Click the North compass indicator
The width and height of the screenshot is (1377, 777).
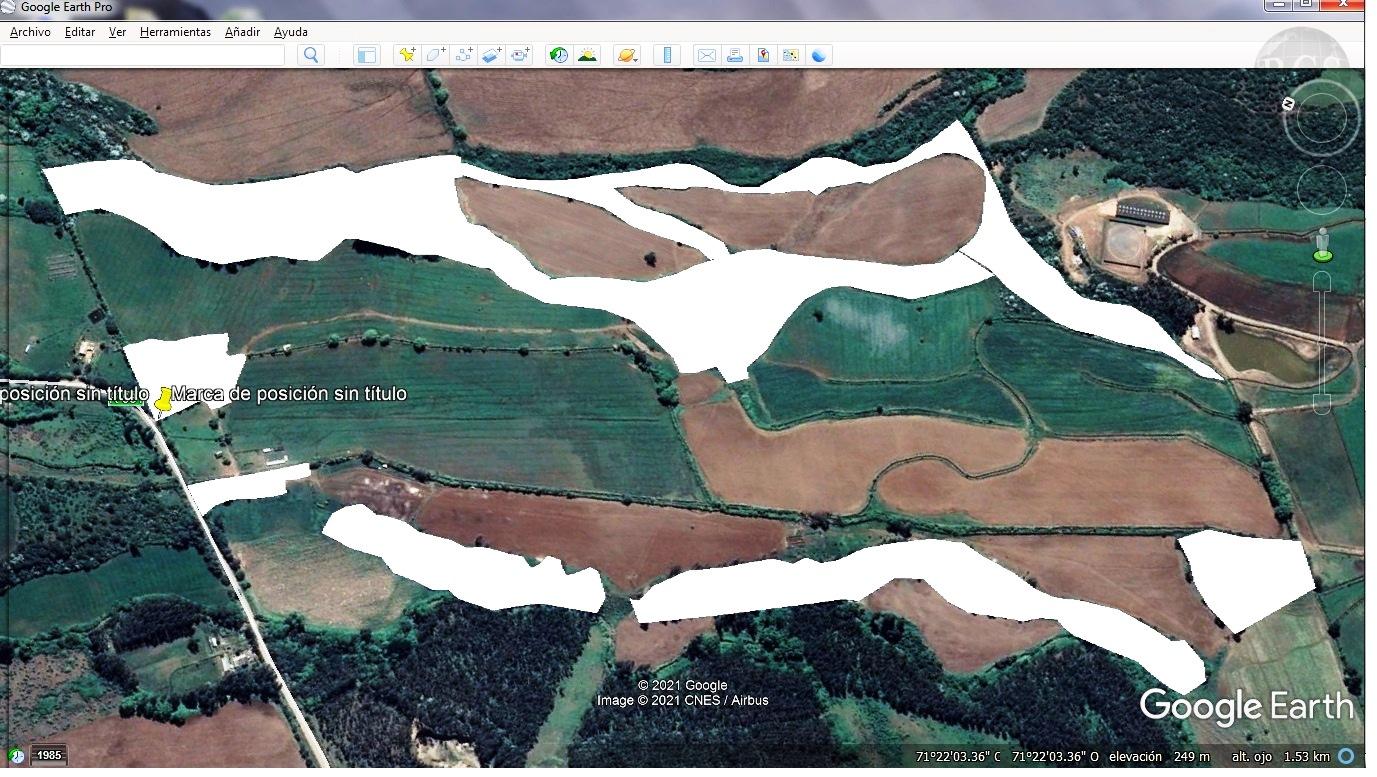(1289, 104)
